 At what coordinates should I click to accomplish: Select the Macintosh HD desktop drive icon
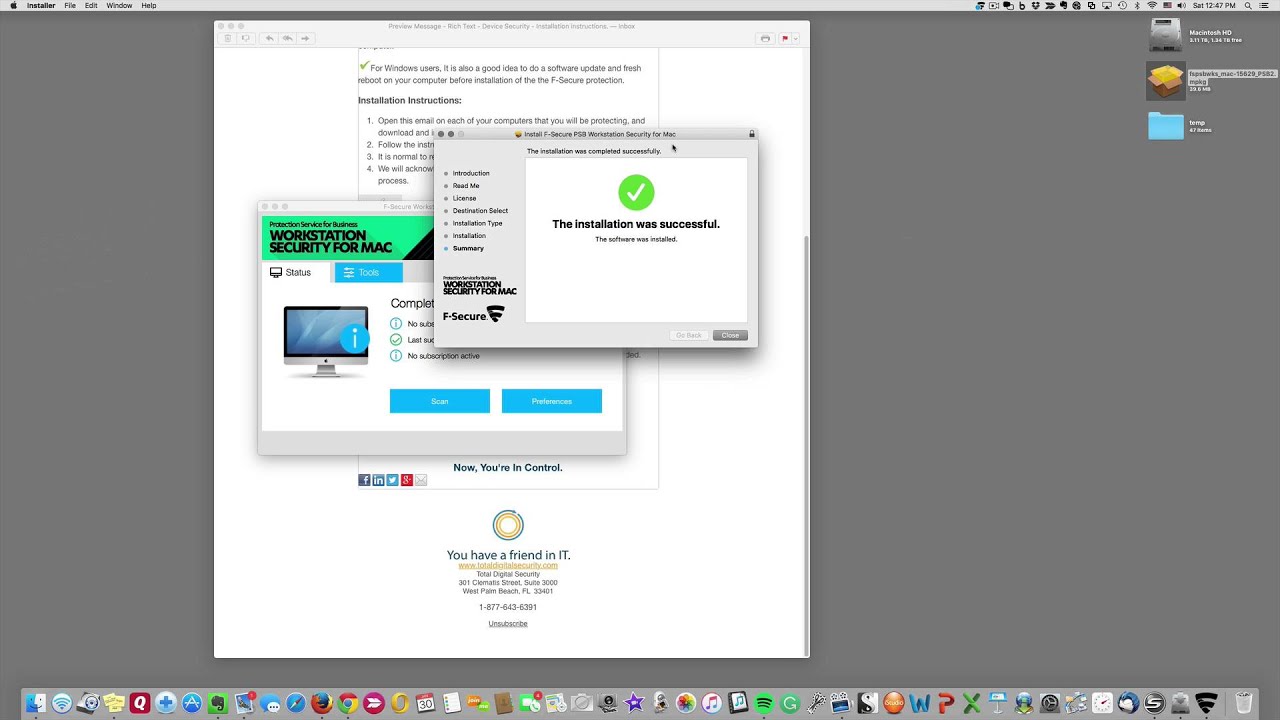coord(1166,36)
